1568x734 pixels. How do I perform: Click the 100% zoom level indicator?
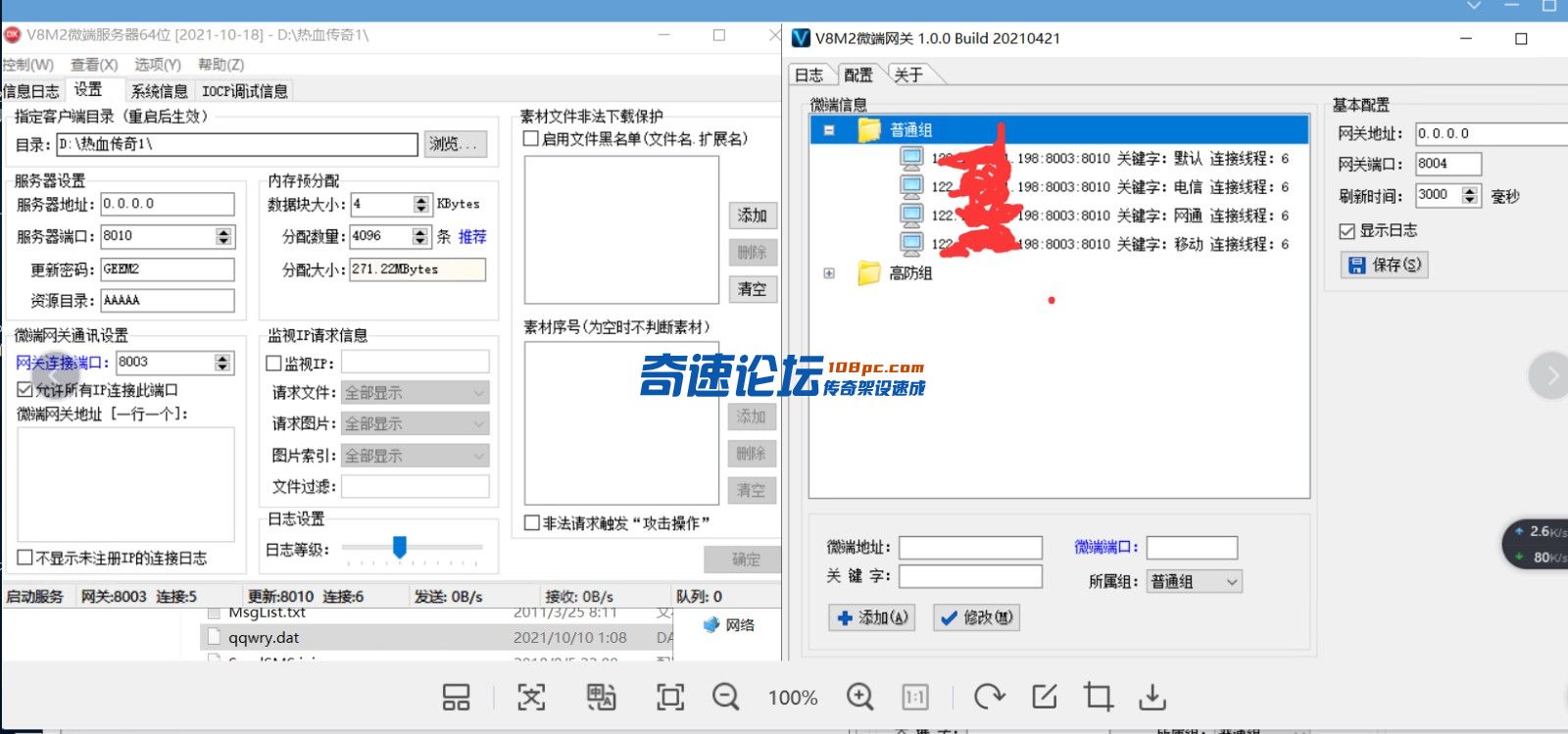coord(793,698)
